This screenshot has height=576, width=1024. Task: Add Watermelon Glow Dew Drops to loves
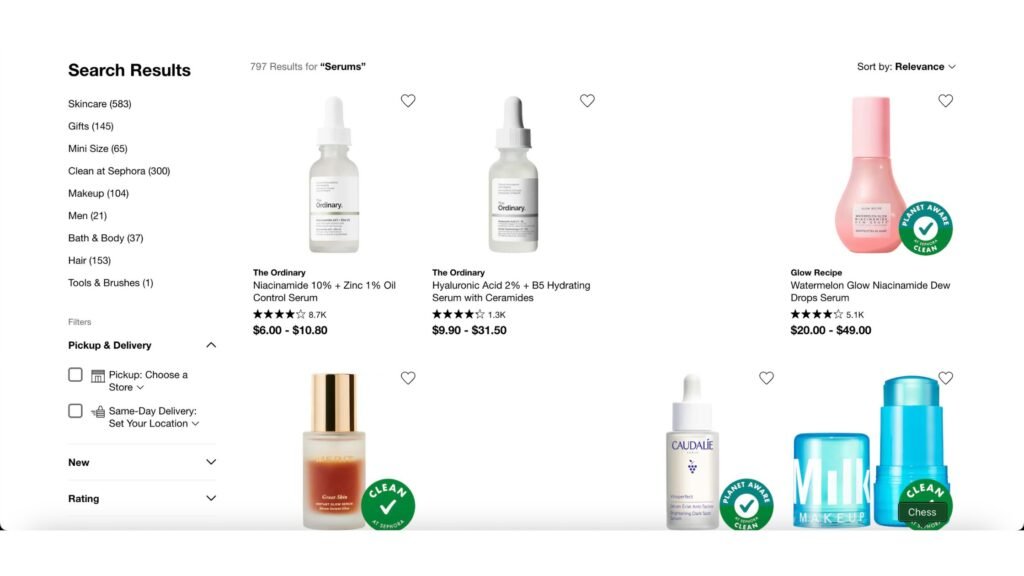pyautogui.click(x=945, y=101)
